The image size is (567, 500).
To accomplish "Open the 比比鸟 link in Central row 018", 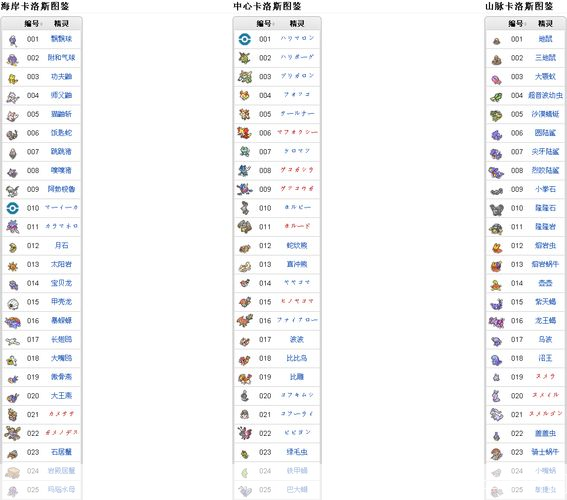I will click(x=297, y=358).
